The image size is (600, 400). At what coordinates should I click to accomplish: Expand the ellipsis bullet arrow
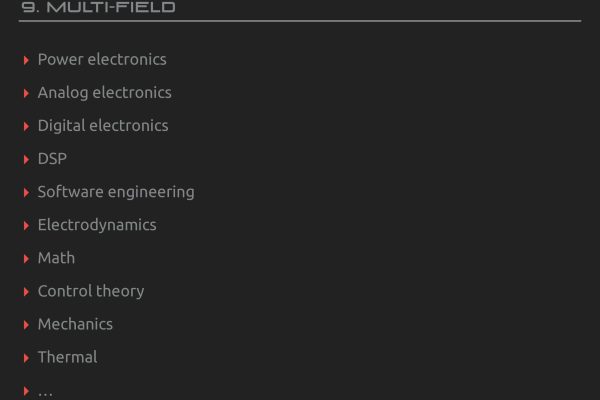tap(26, 391)
